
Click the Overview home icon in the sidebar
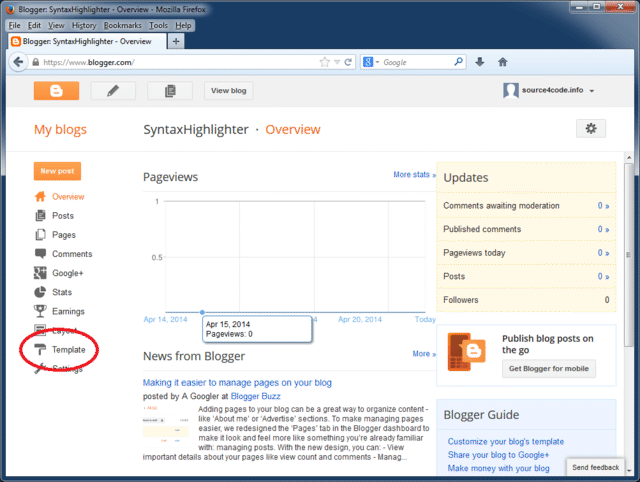pos(40,197)
